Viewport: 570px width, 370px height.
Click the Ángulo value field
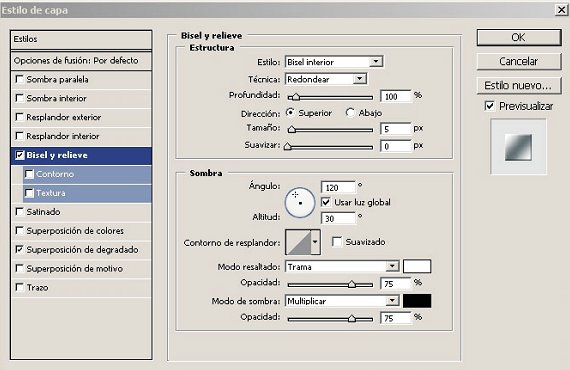[338, 188]
